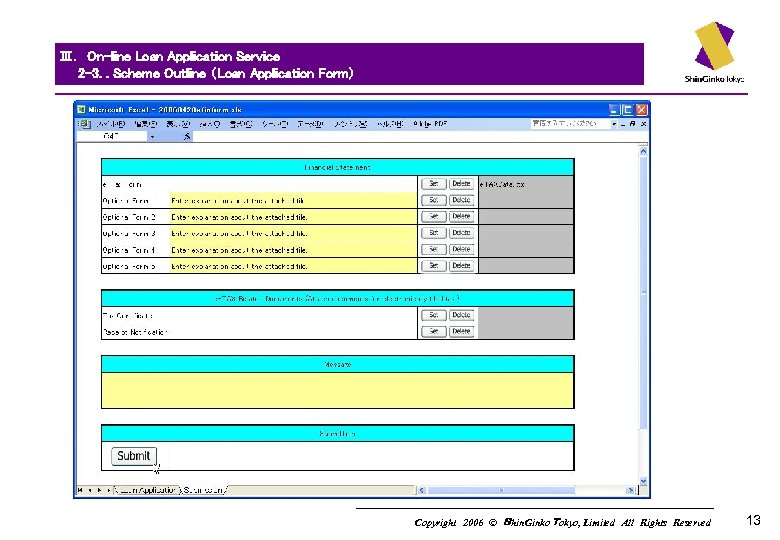Click the yellow Message text area

(x=338, y=390)
